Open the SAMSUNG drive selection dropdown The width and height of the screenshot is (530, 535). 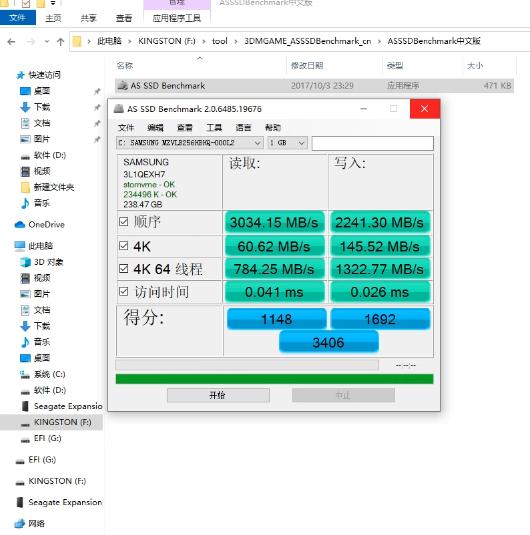point(190,143)
